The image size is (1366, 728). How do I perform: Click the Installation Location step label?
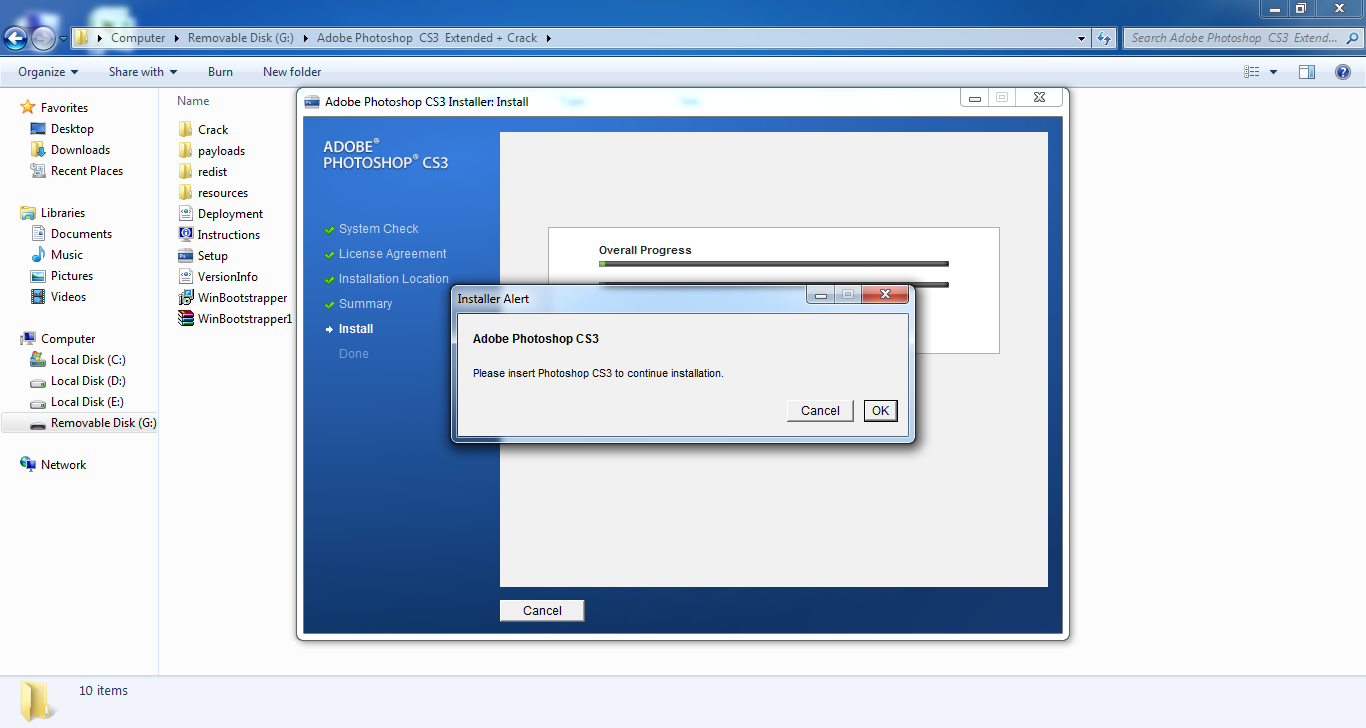(393, 279)
